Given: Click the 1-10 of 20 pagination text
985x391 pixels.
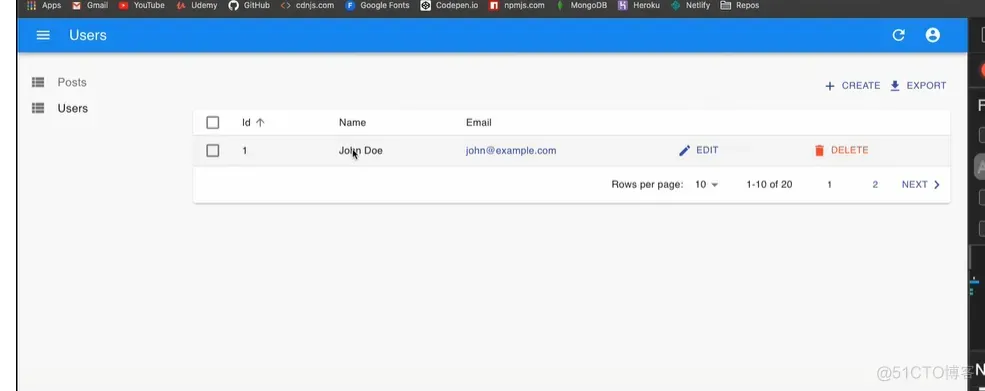Looking at the screenshot, I should pyautogui.click(x=769, y=184).
